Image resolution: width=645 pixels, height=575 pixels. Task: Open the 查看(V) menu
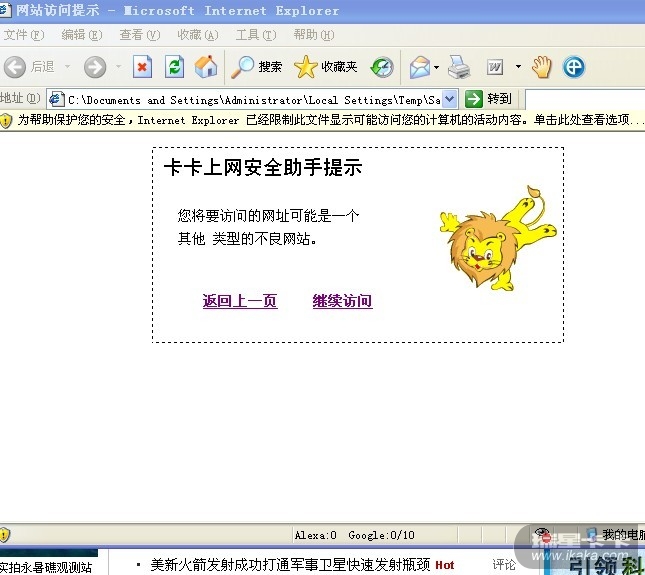(x=139, y=35)
